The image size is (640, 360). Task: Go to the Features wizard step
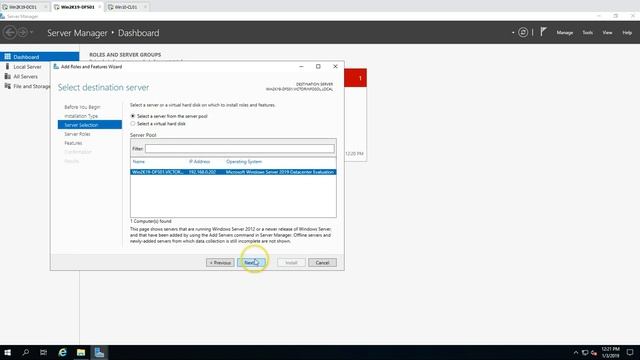click(73, 143)
